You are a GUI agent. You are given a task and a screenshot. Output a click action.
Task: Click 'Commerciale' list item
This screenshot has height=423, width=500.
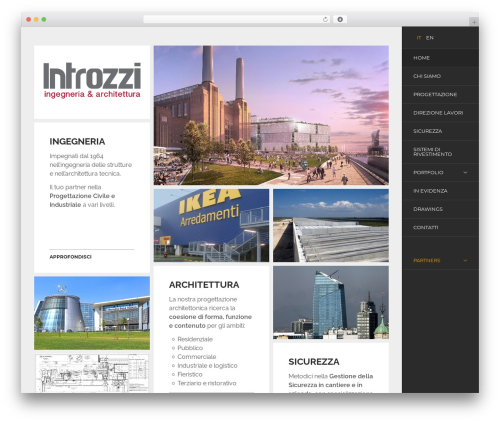(x=197, y=357)
